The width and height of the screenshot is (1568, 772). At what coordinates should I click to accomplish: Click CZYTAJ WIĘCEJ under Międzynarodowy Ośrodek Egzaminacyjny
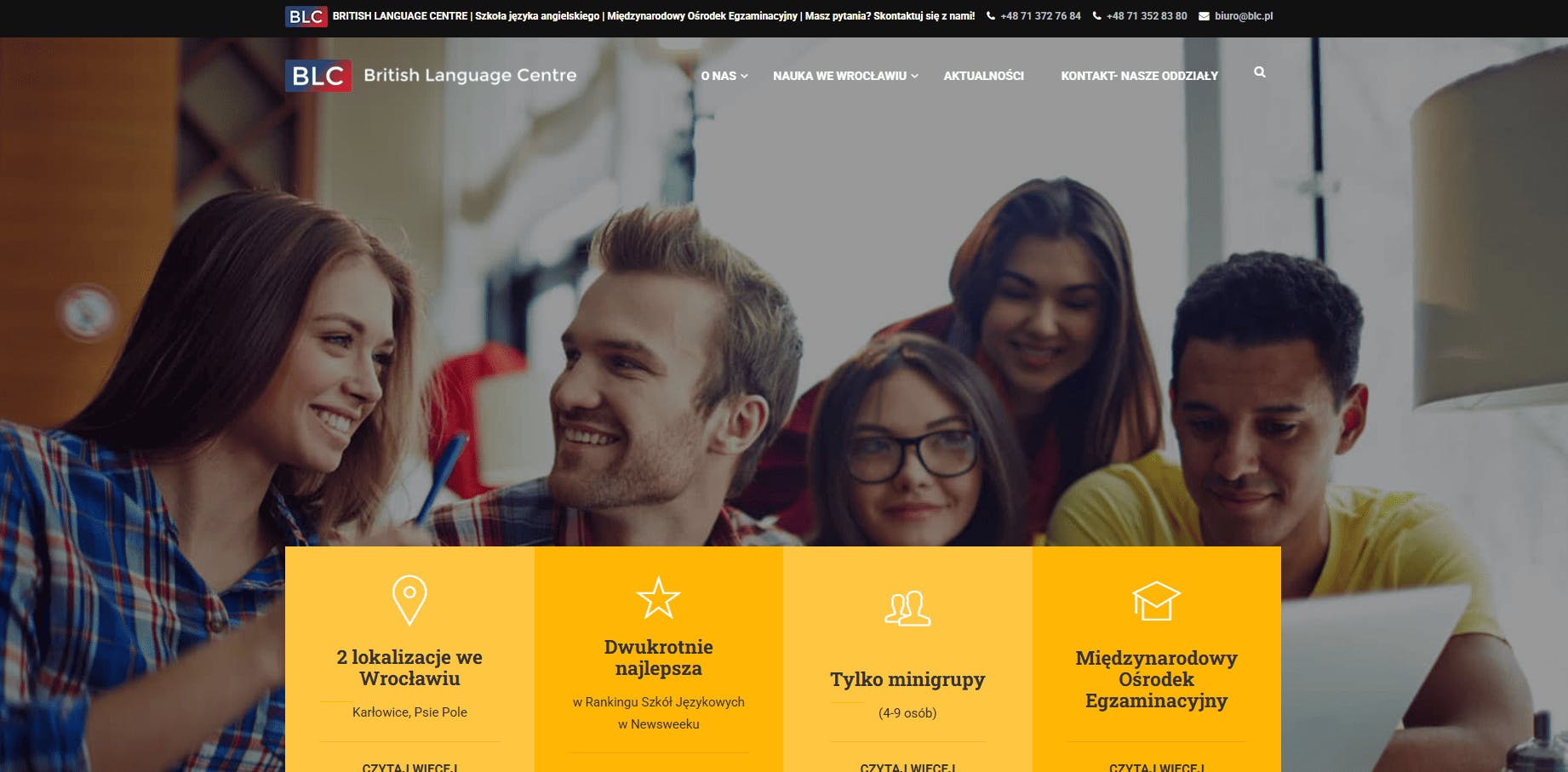1156,767
